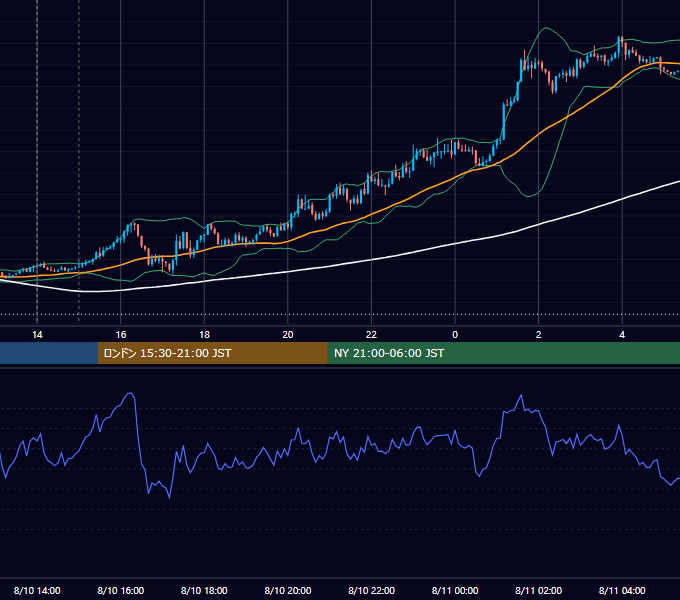Click the hour label 20 on axis
Image resolution: width=680 pixels, height=600 pixels.
[288, 335]
